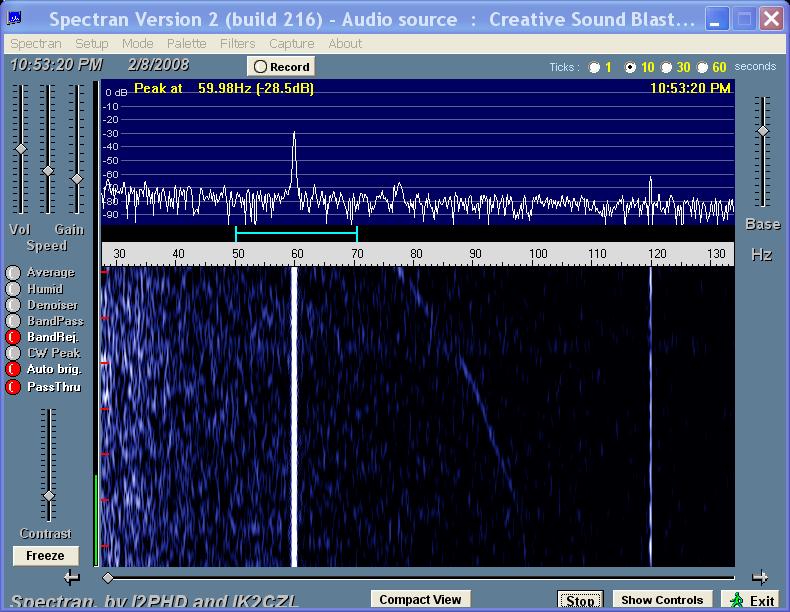Viewport: 790px width, 612px height.
Task: Click the Speed slider handle
Action: click(48, 171)
